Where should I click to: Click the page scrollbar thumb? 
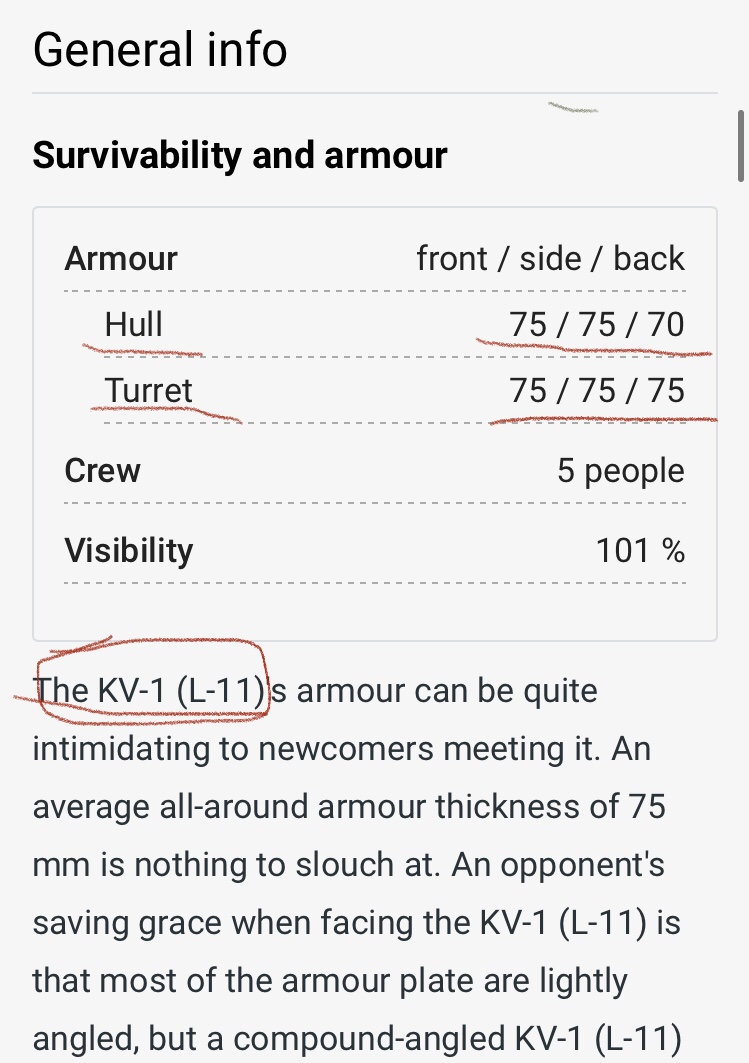click(x=741, y=145)
